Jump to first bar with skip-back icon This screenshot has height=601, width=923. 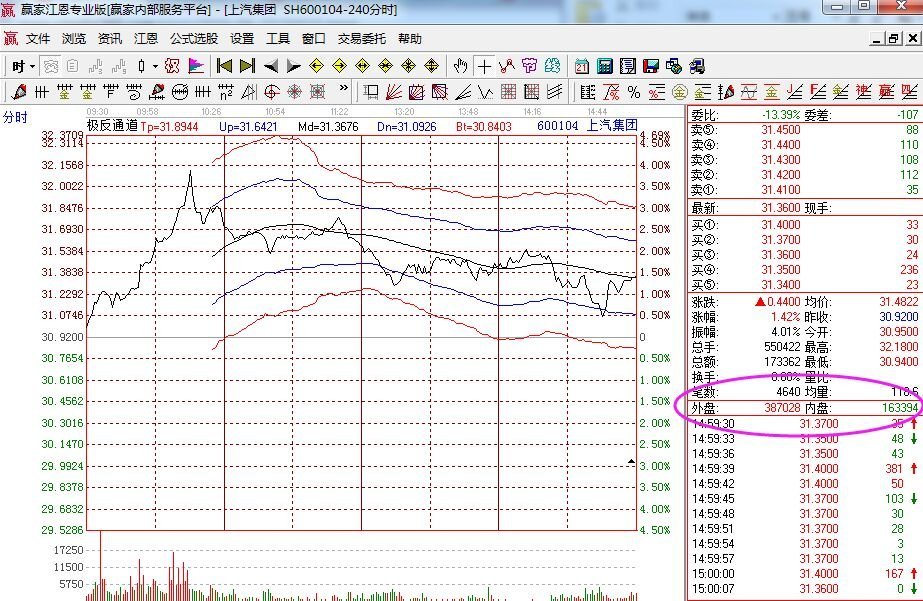tap(224, 66)
